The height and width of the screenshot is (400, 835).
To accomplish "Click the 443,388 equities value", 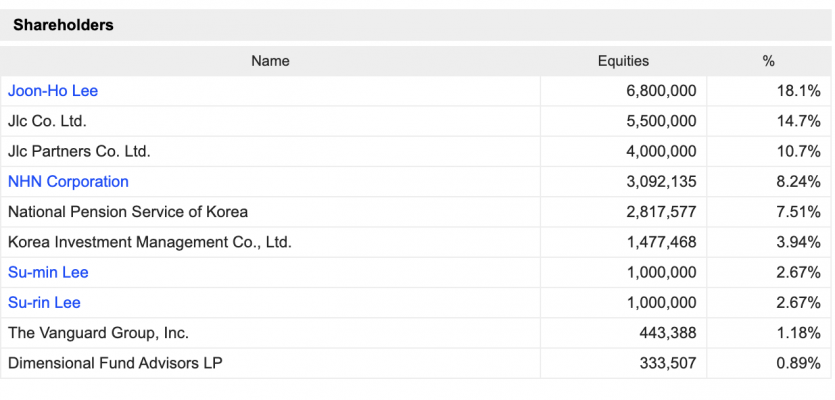I will [668, 333].
